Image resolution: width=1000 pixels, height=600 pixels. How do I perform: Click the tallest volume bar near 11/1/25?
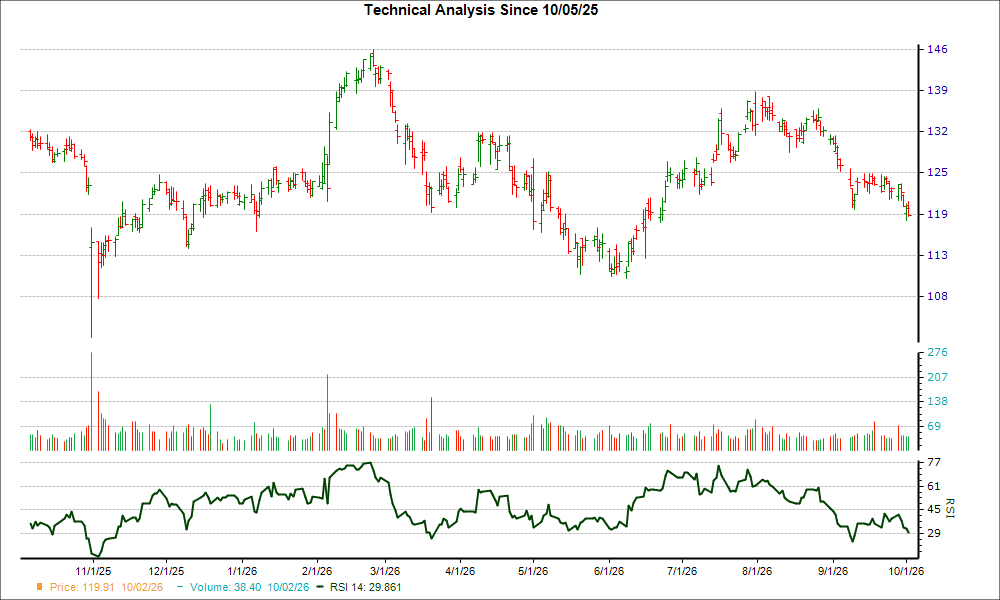(91, 402)
